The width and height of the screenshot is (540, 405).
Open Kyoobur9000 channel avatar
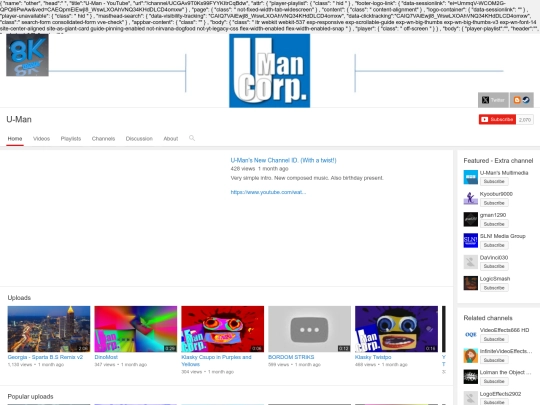click(470, 198)
